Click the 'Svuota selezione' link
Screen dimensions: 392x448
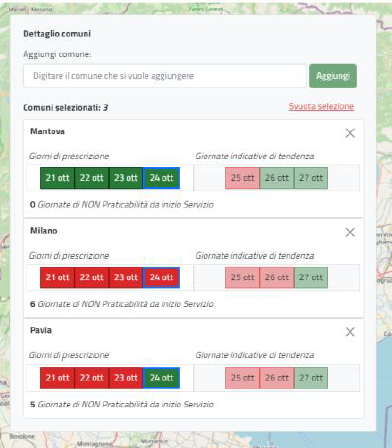coord(321,106)
